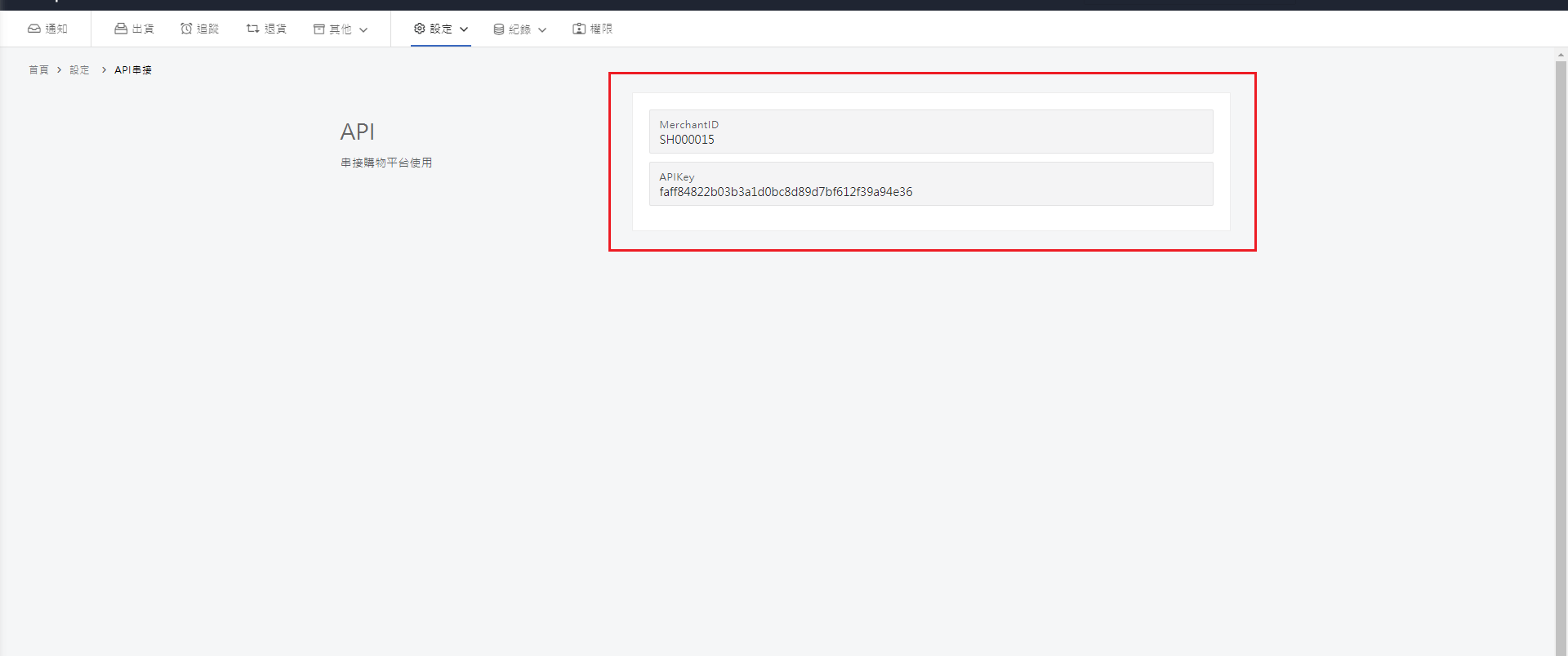Image resolution: width=1568 pixels, height=656 pixels.
Task: Expand the 紀錄 dropdown chevron
Action: pos(542,30)
